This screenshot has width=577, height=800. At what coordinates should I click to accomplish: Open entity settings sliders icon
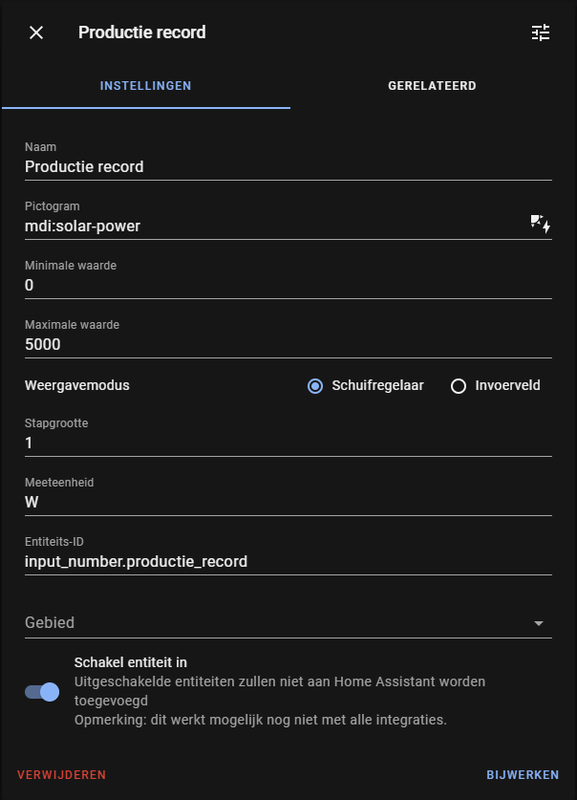click(x=540, y=33)
